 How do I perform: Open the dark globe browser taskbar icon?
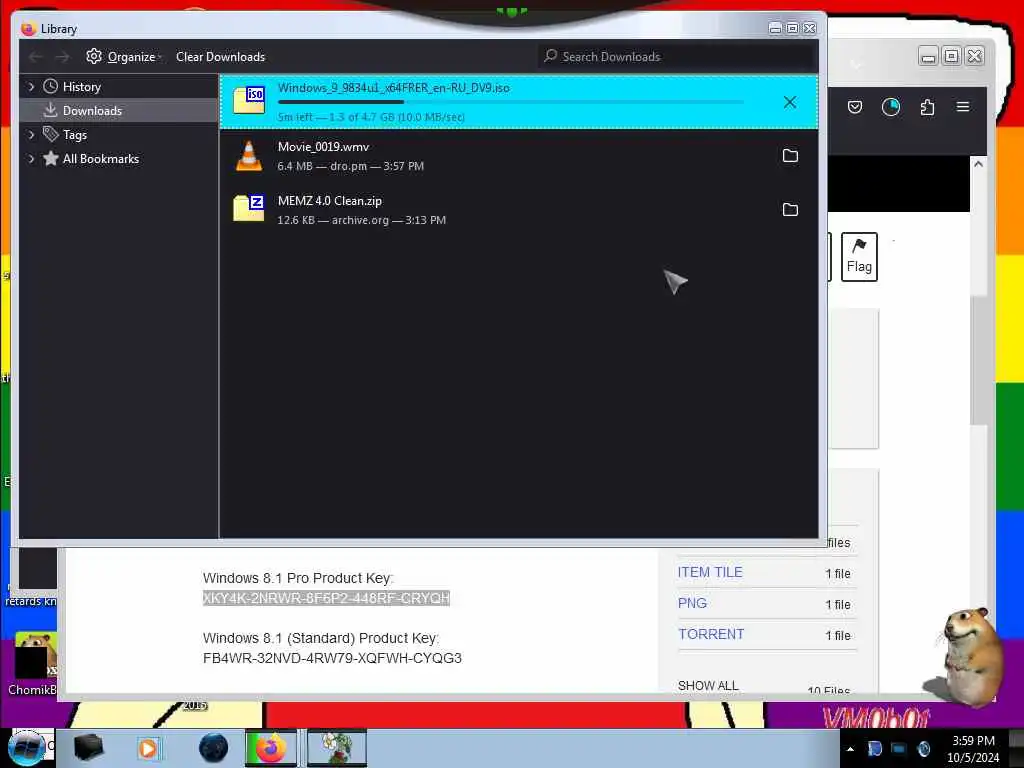(x=213, y=748)
